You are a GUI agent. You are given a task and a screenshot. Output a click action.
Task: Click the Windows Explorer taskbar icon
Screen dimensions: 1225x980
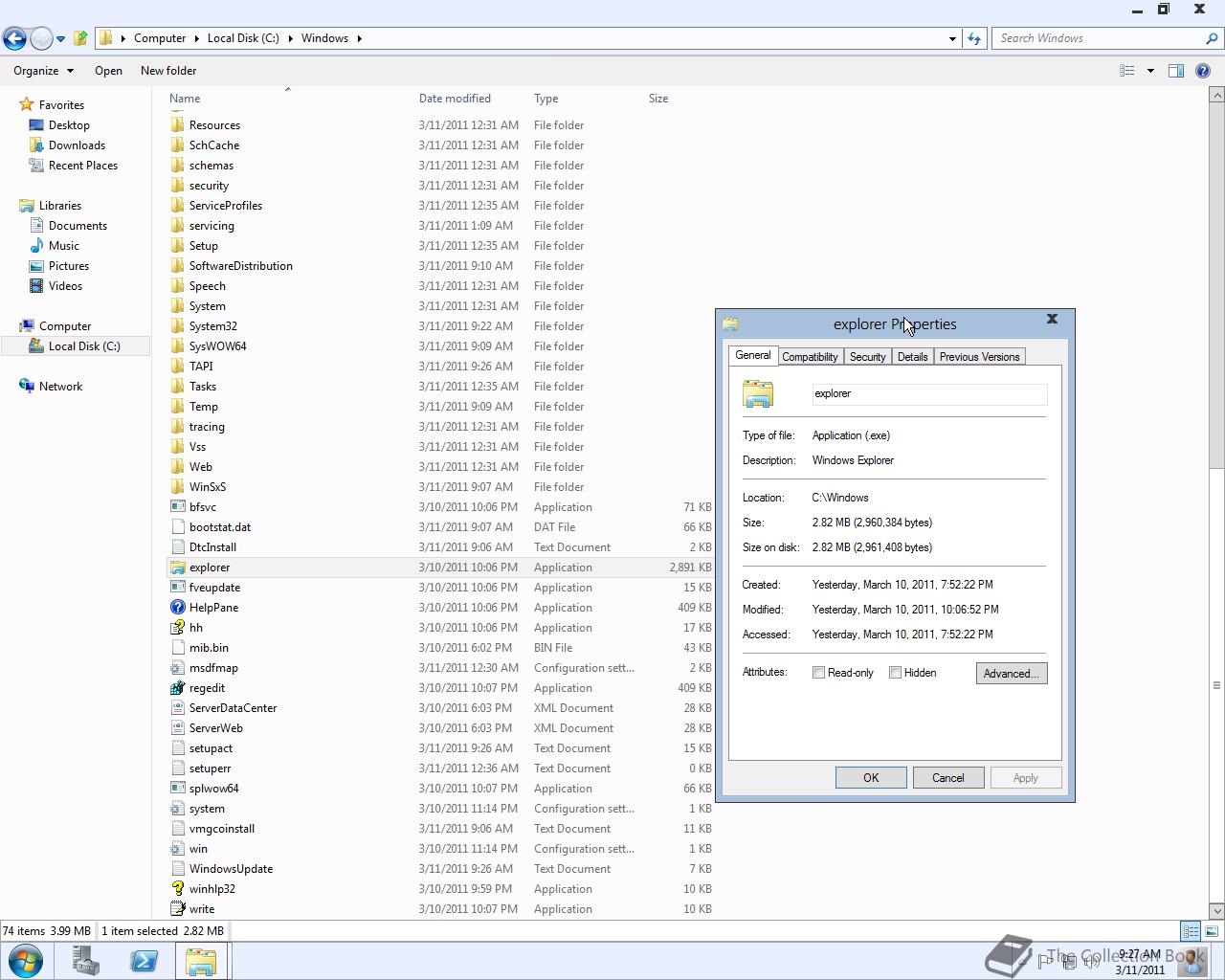point(201,961)
